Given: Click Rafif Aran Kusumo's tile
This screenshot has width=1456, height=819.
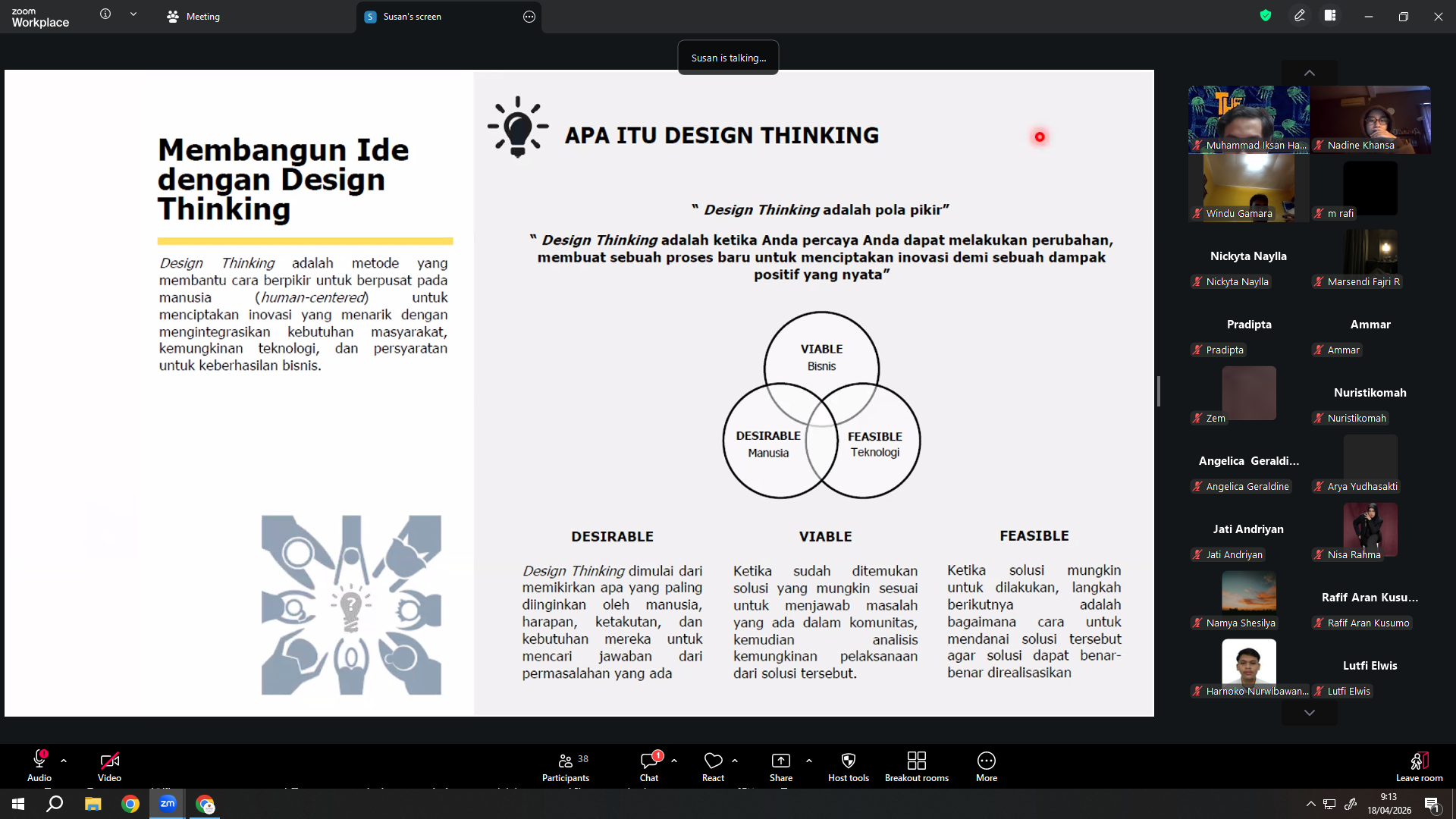Looking at the screenshot, I should [x=1370, y=598].
